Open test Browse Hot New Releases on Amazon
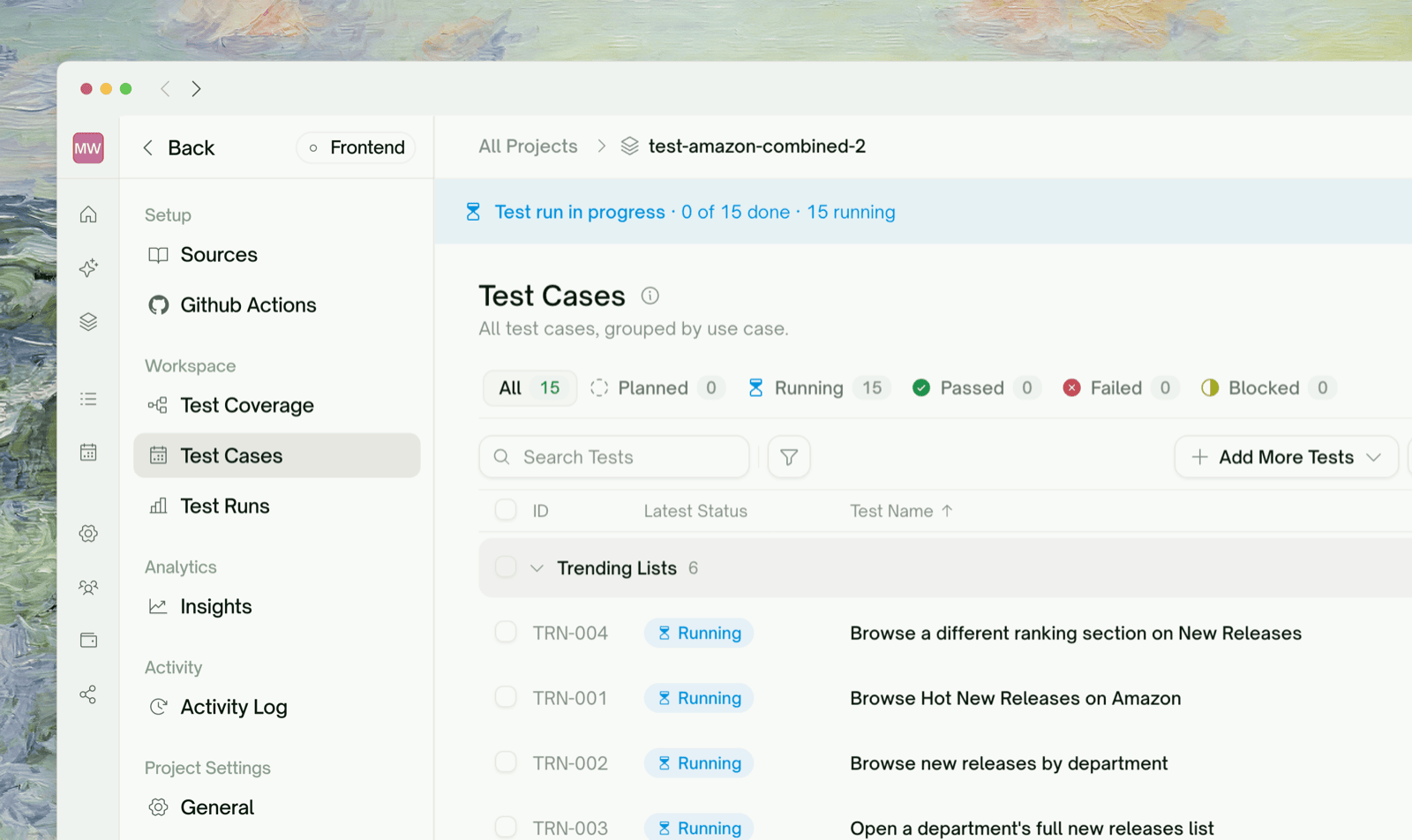The height and width of the screenshot is (840, 1412). [1015, 698]
